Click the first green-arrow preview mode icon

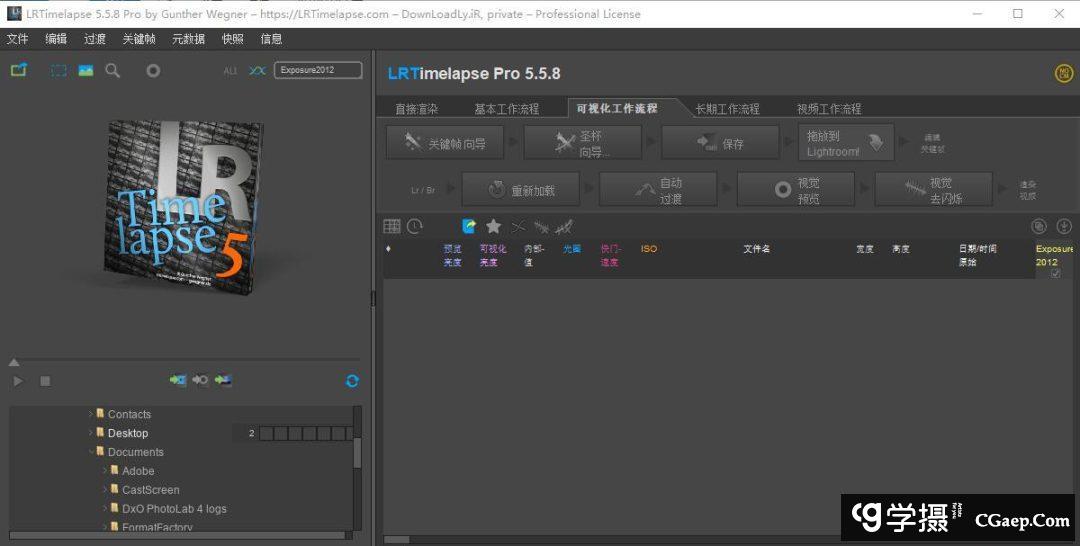pyautogui.click(x=178, y=380)
